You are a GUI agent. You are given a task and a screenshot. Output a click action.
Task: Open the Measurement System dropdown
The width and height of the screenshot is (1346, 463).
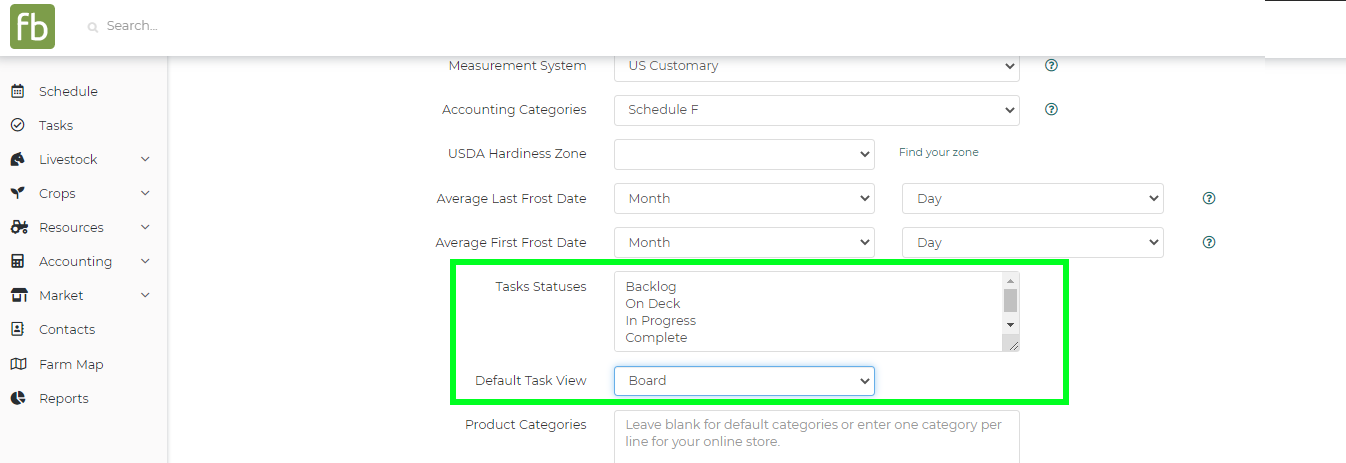tap(816, 66)
